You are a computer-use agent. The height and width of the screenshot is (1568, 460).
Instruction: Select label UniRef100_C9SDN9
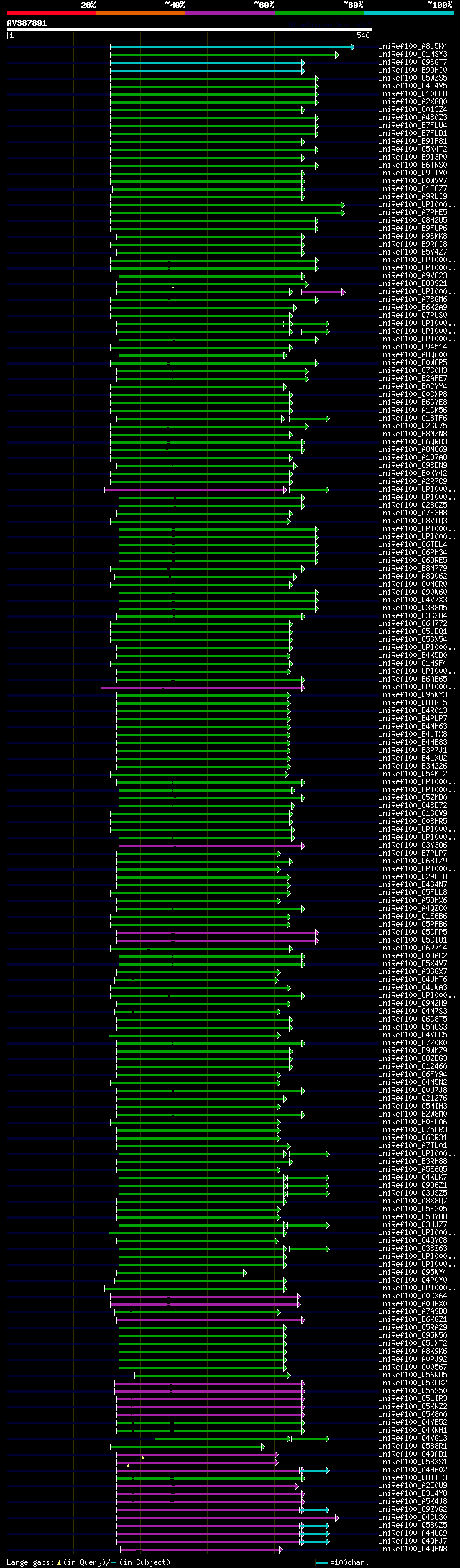point(413,466)
